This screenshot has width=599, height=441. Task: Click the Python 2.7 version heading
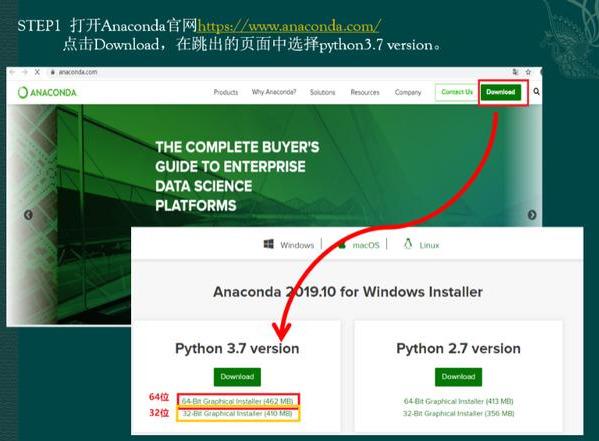458,349
